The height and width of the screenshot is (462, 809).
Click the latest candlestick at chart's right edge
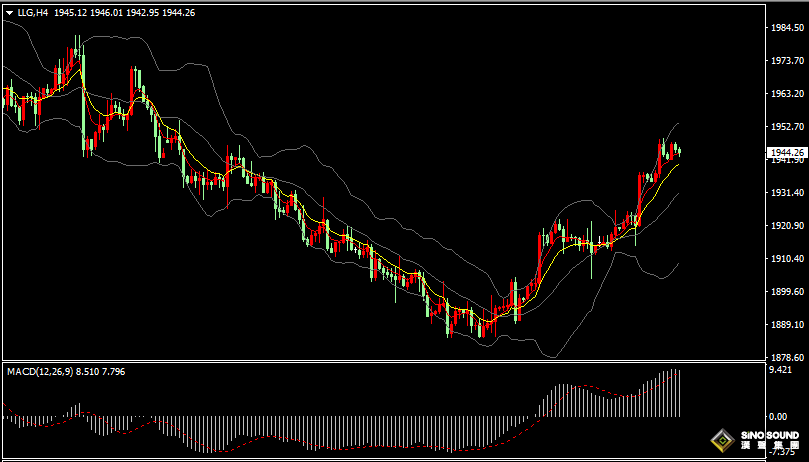click(679, 151)
